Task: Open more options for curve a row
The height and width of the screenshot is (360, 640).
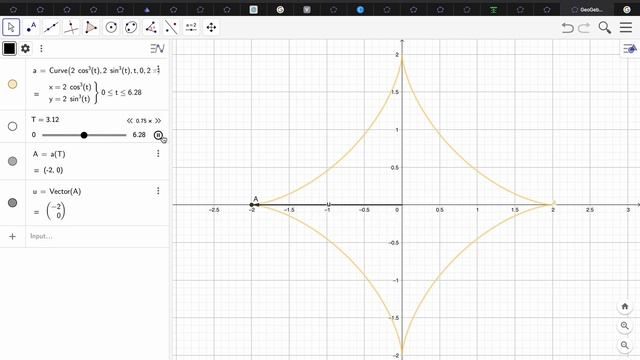Action: (158, 69)
